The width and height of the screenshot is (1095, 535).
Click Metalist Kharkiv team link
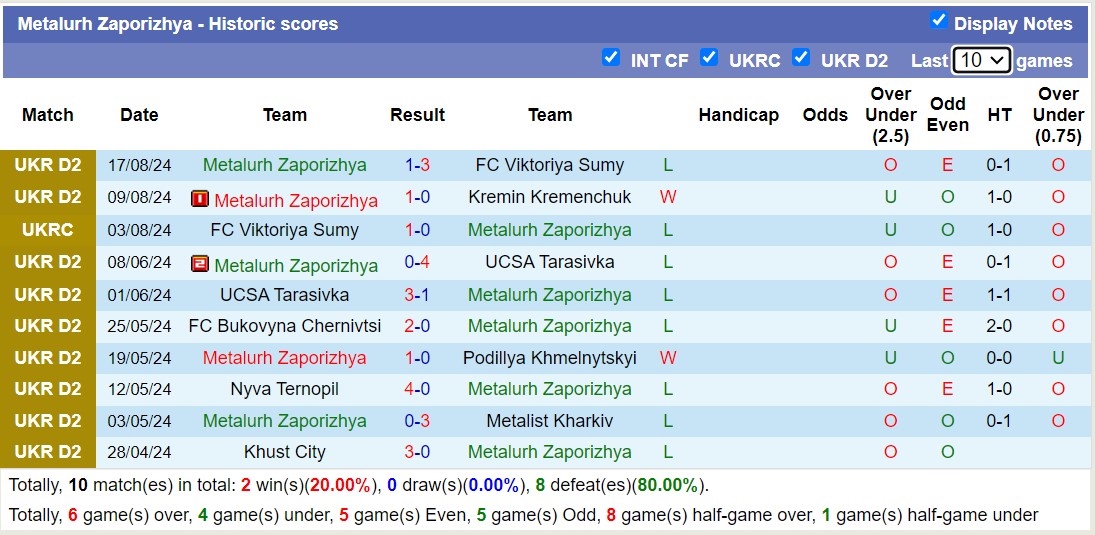click(550, 421)
